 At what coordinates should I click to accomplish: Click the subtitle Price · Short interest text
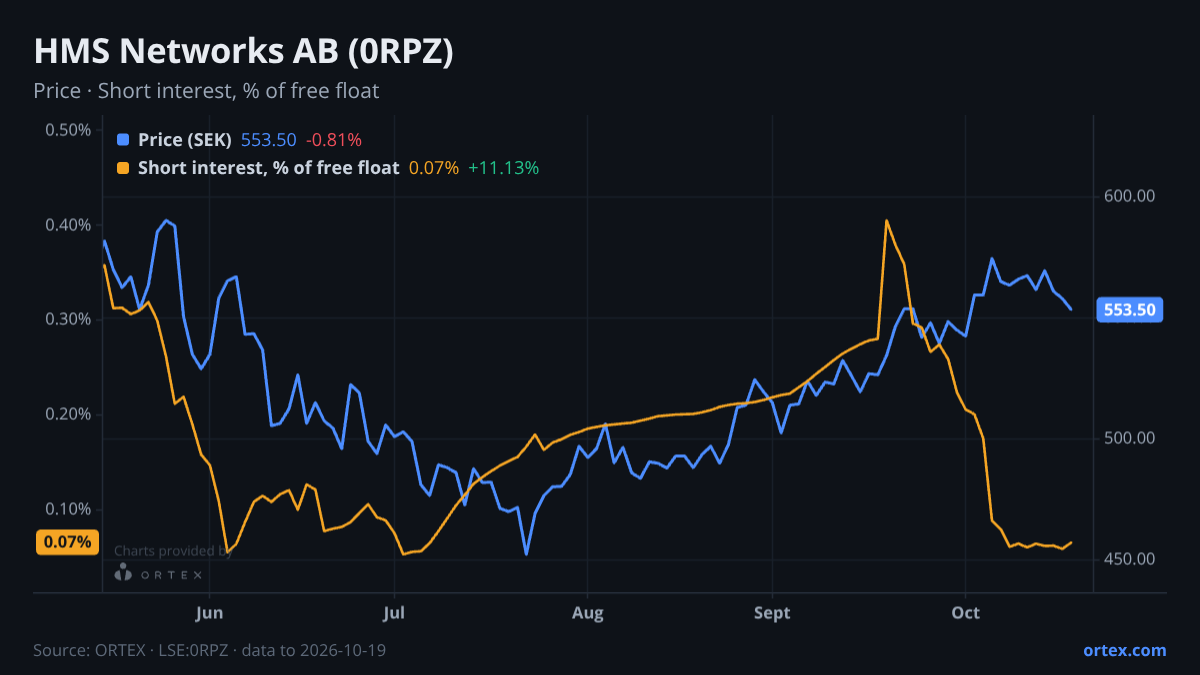tap(206, 91)
